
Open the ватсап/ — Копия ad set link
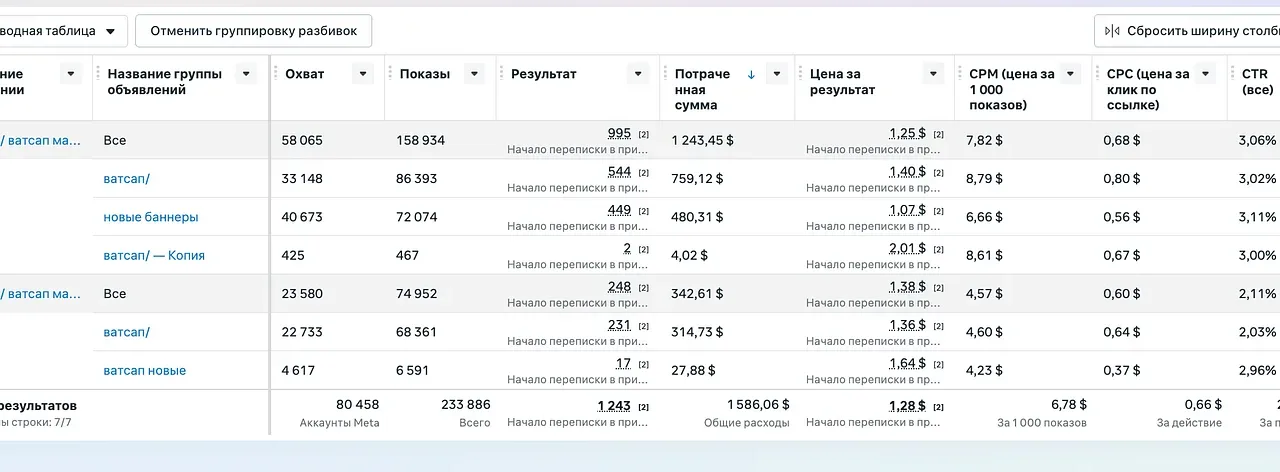pyautogui.click(x=154, y=255)
